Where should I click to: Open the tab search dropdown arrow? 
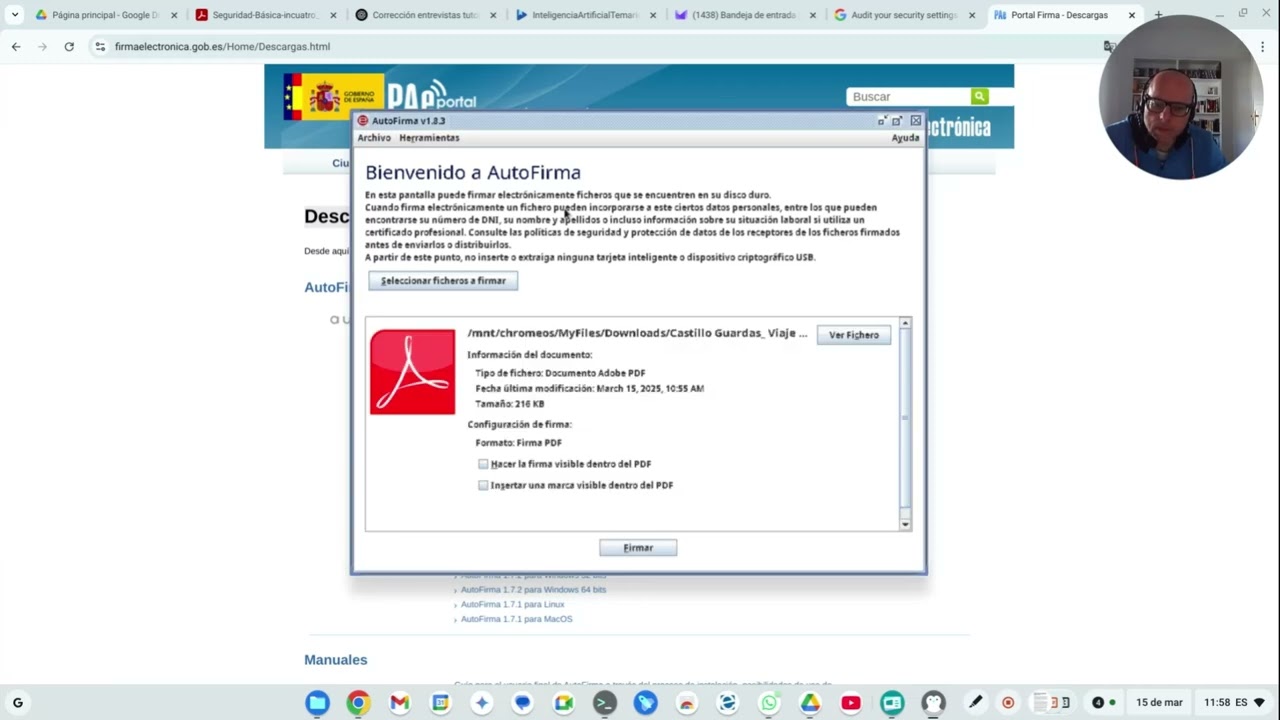tap(14, 15)
